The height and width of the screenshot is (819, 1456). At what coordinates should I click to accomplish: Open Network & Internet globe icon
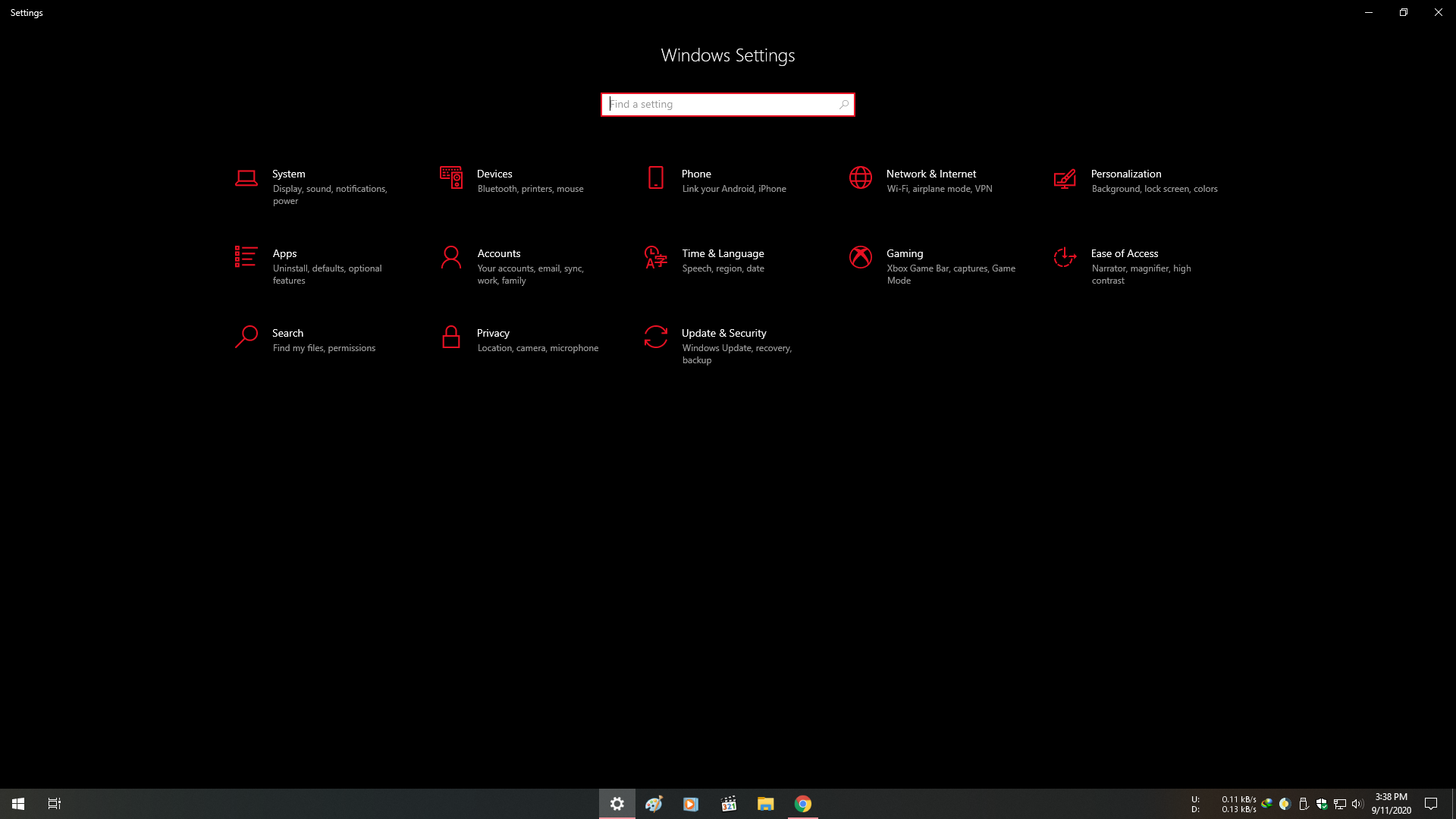point(861,177)
